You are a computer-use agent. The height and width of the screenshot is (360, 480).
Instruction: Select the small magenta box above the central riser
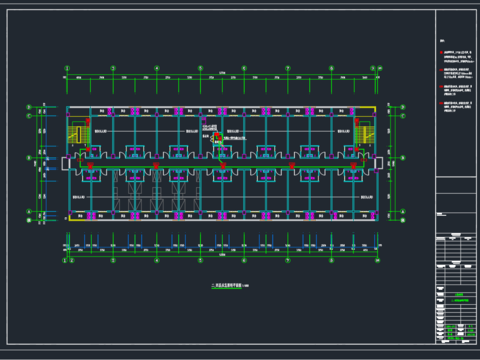(x=204, y=120)
